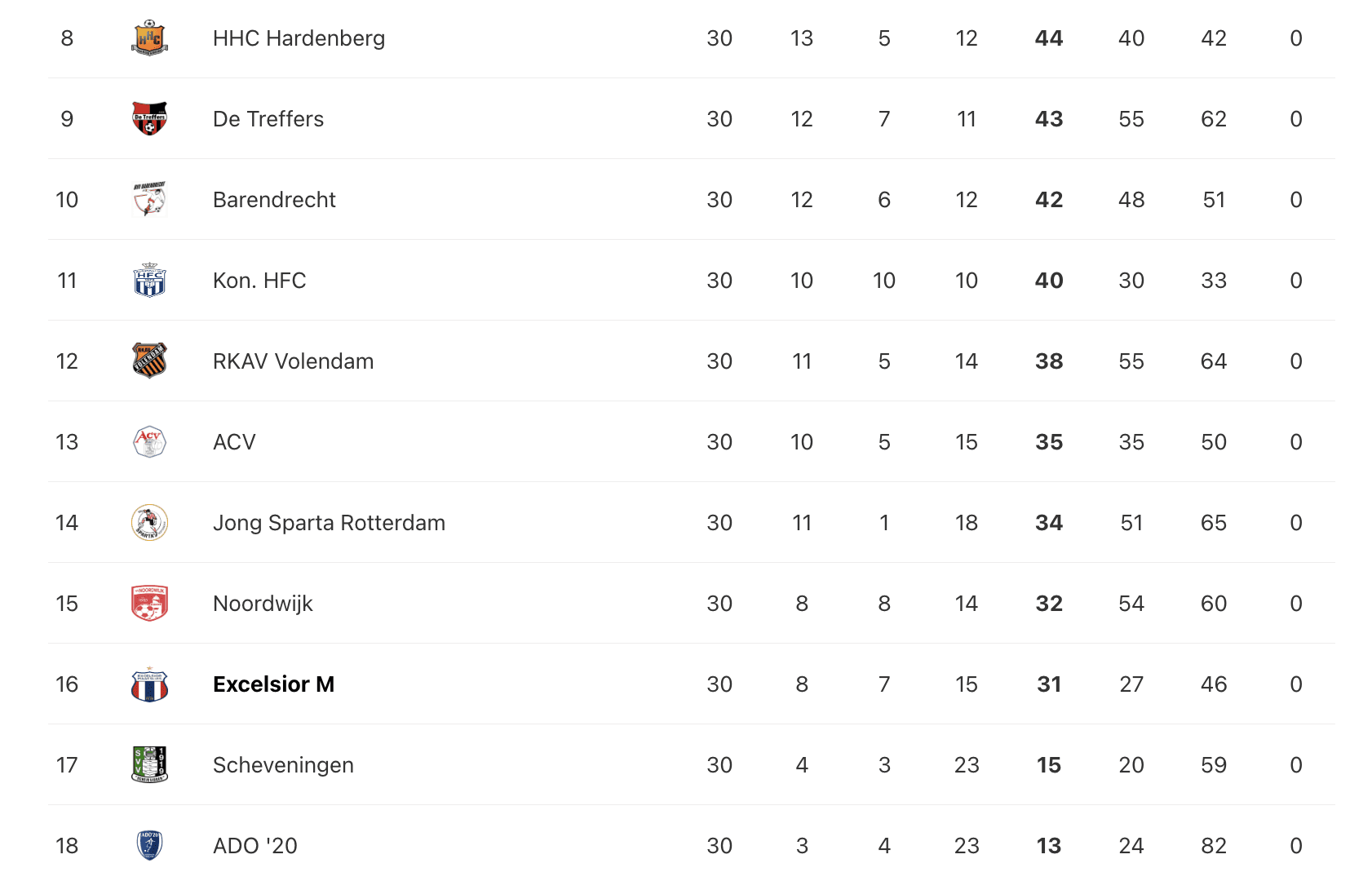
Task: Click Kon. HFC's 40 points value
Action: [x=1049, y=281]
